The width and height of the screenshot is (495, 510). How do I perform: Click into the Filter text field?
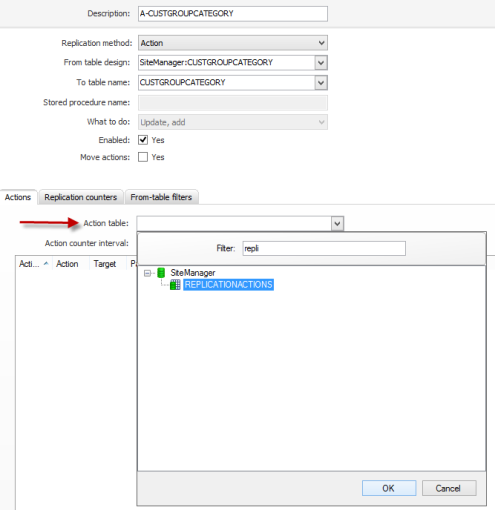point(324,249)
